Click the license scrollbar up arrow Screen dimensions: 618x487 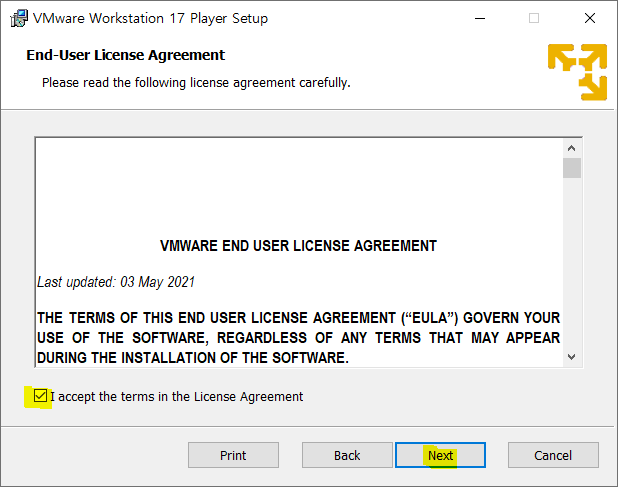coord(571,148)
